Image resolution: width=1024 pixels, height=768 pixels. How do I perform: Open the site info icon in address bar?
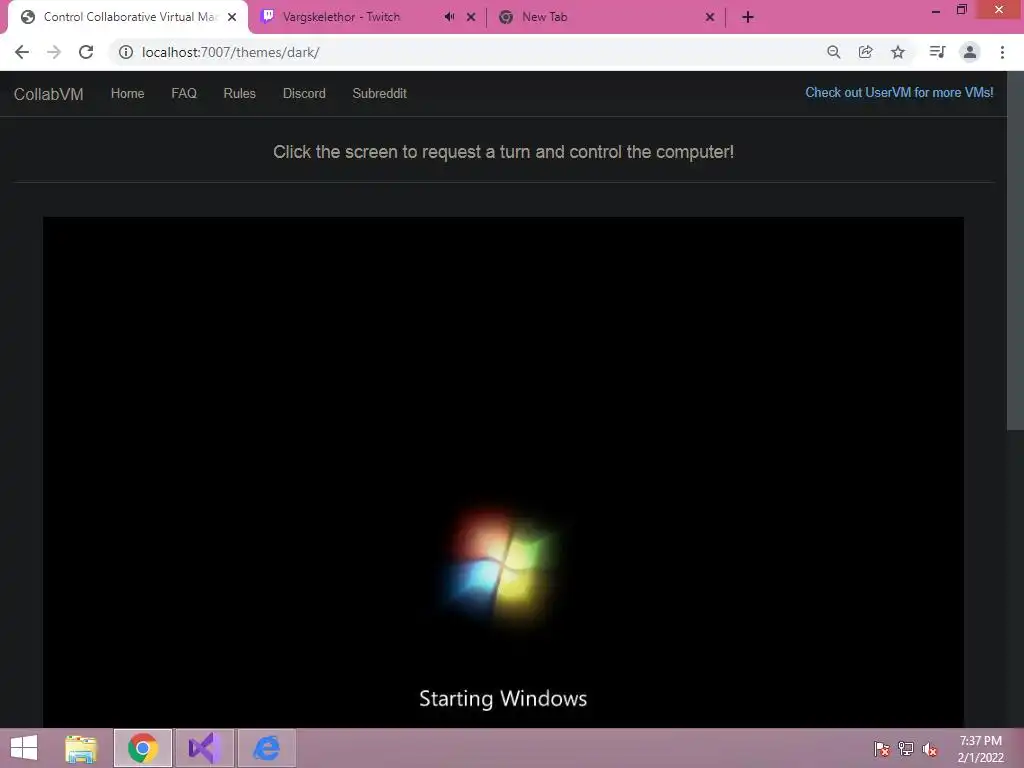tap(125, 52)
